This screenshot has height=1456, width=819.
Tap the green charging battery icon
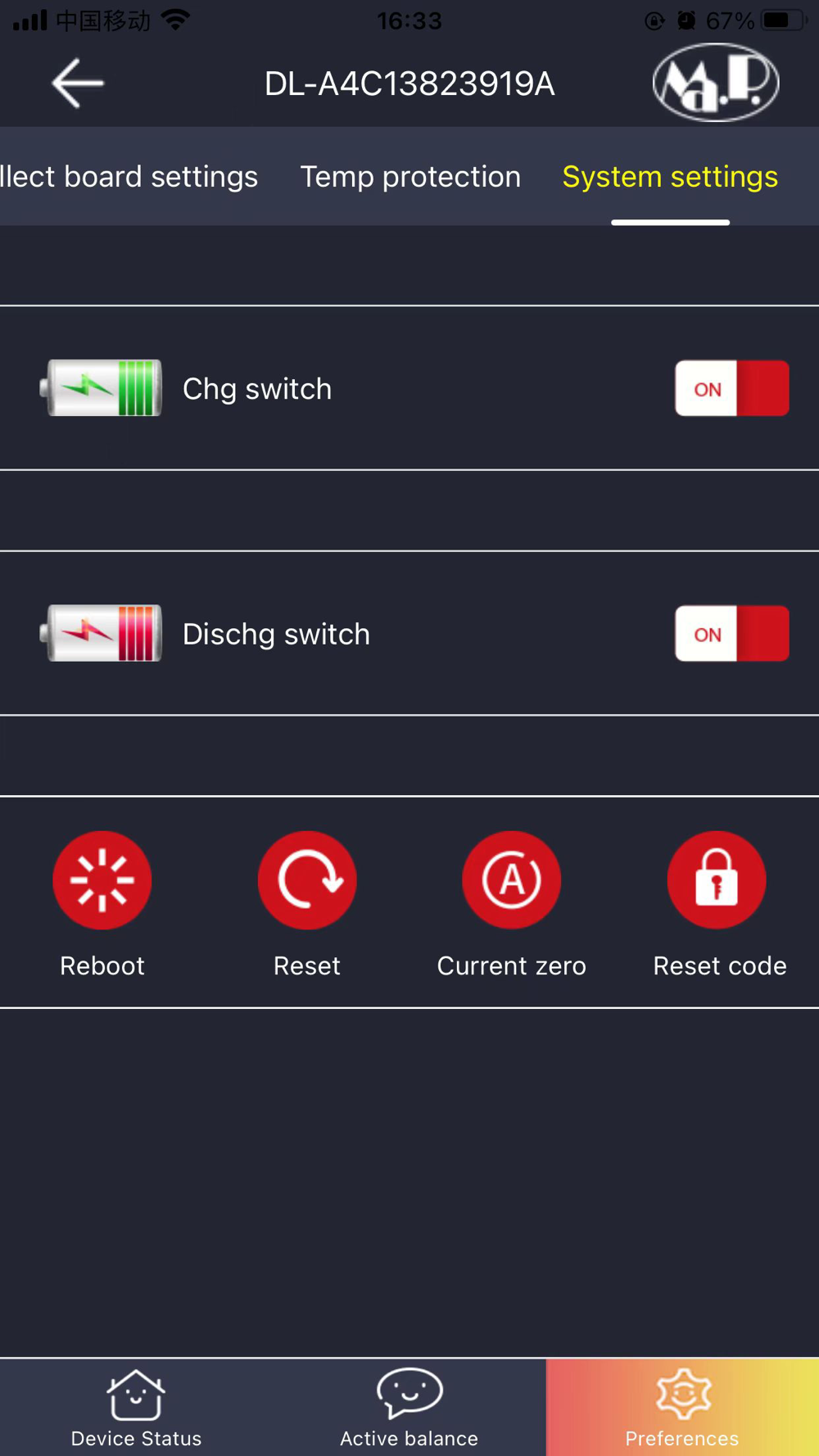[x=101, y=388]
